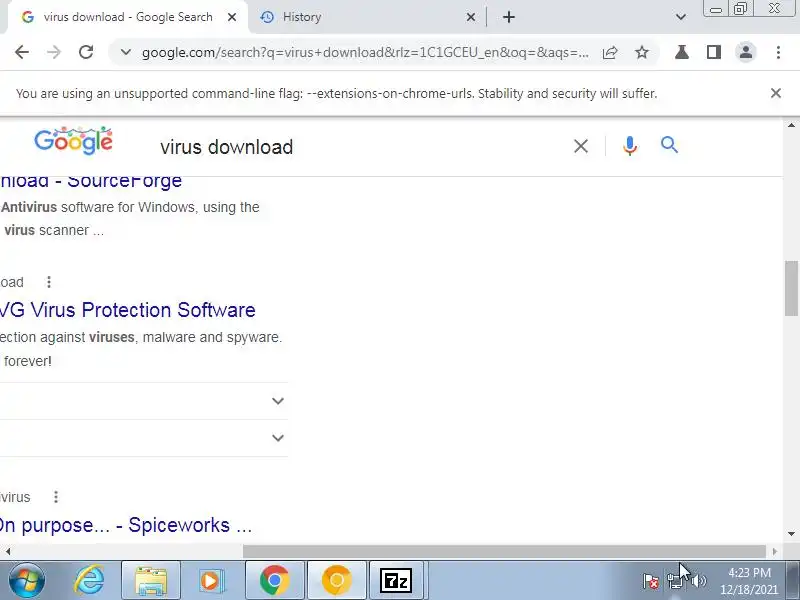Open Chrome three-dot menu

pyautogui.click(x=778, y=52)
